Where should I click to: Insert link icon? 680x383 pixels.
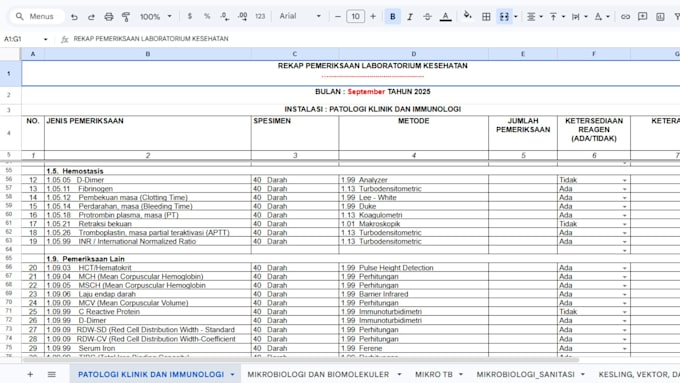pos(625,16)
